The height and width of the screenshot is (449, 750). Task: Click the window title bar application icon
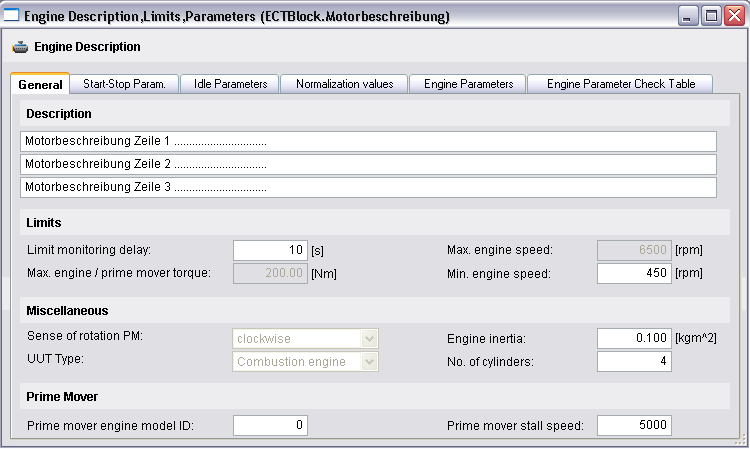coord(11,15)
